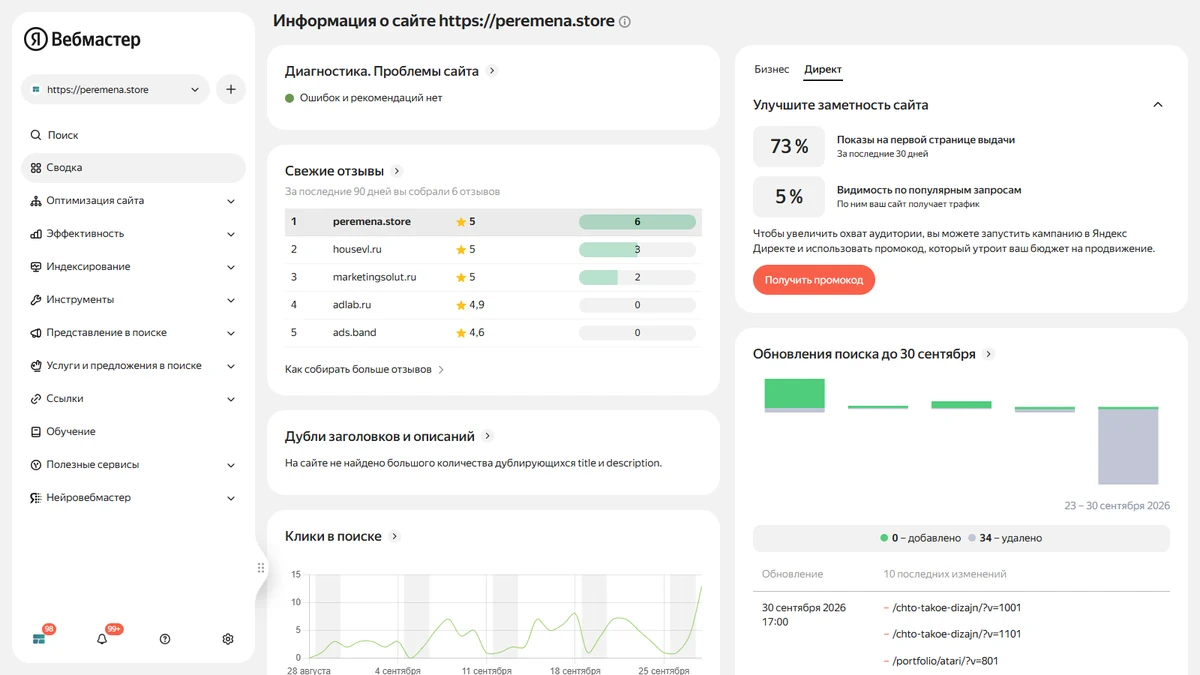Expand the Полезные сервисы chevron
This screenshot has width=1200, height=675.
(231, 465)
